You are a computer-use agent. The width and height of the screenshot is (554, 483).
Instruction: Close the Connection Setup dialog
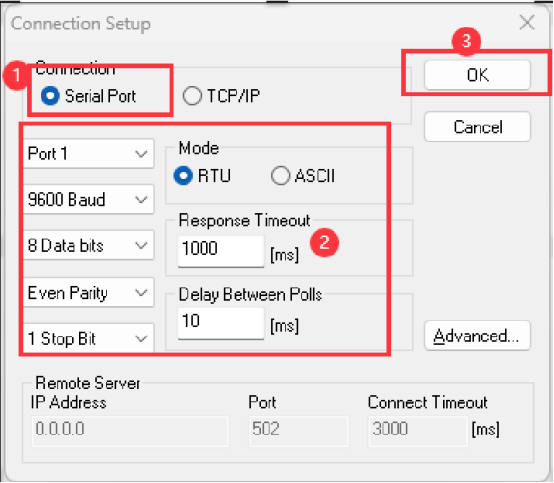tap(527, 23)
